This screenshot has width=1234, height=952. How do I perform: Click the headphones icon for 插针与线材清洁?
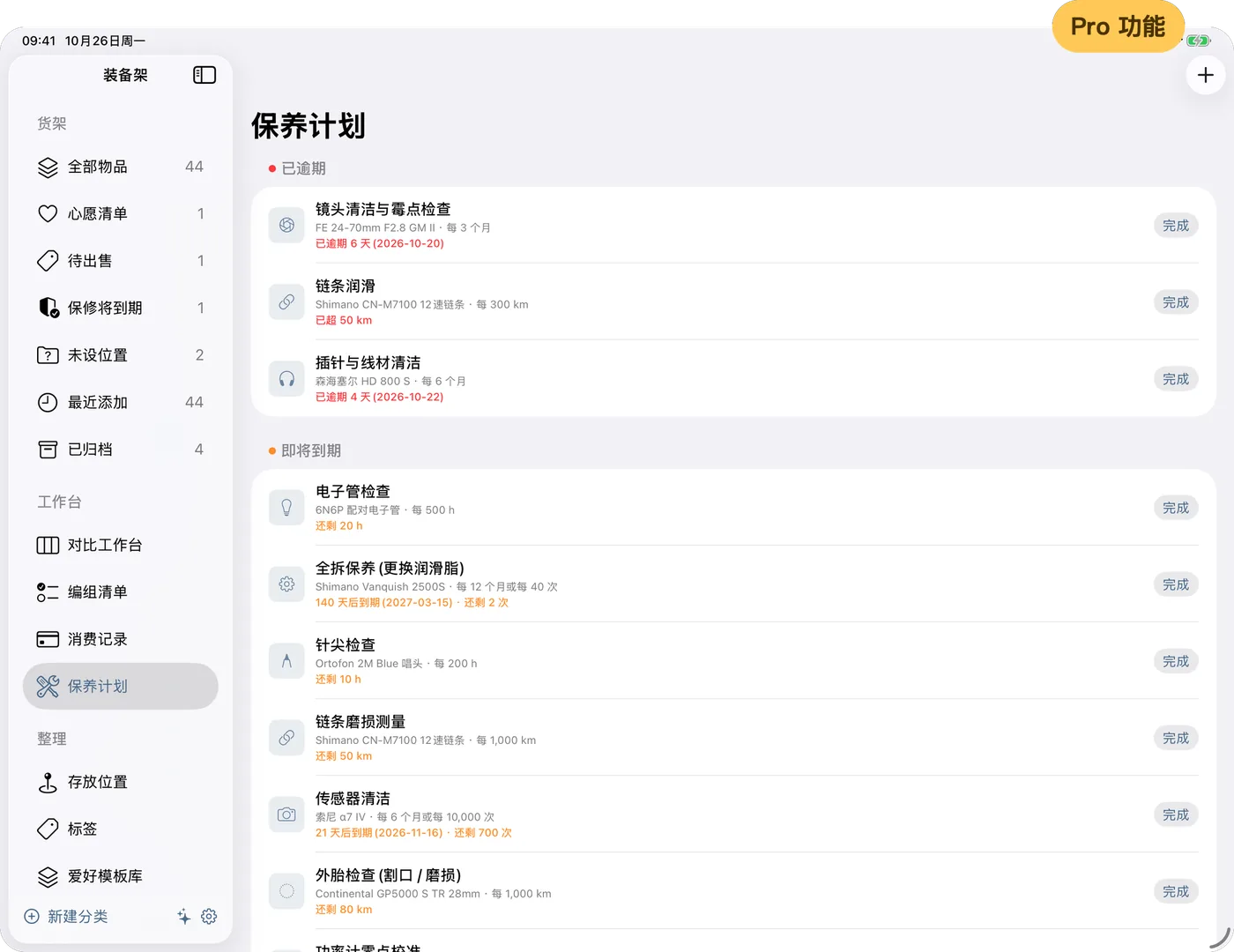[286, 379]
